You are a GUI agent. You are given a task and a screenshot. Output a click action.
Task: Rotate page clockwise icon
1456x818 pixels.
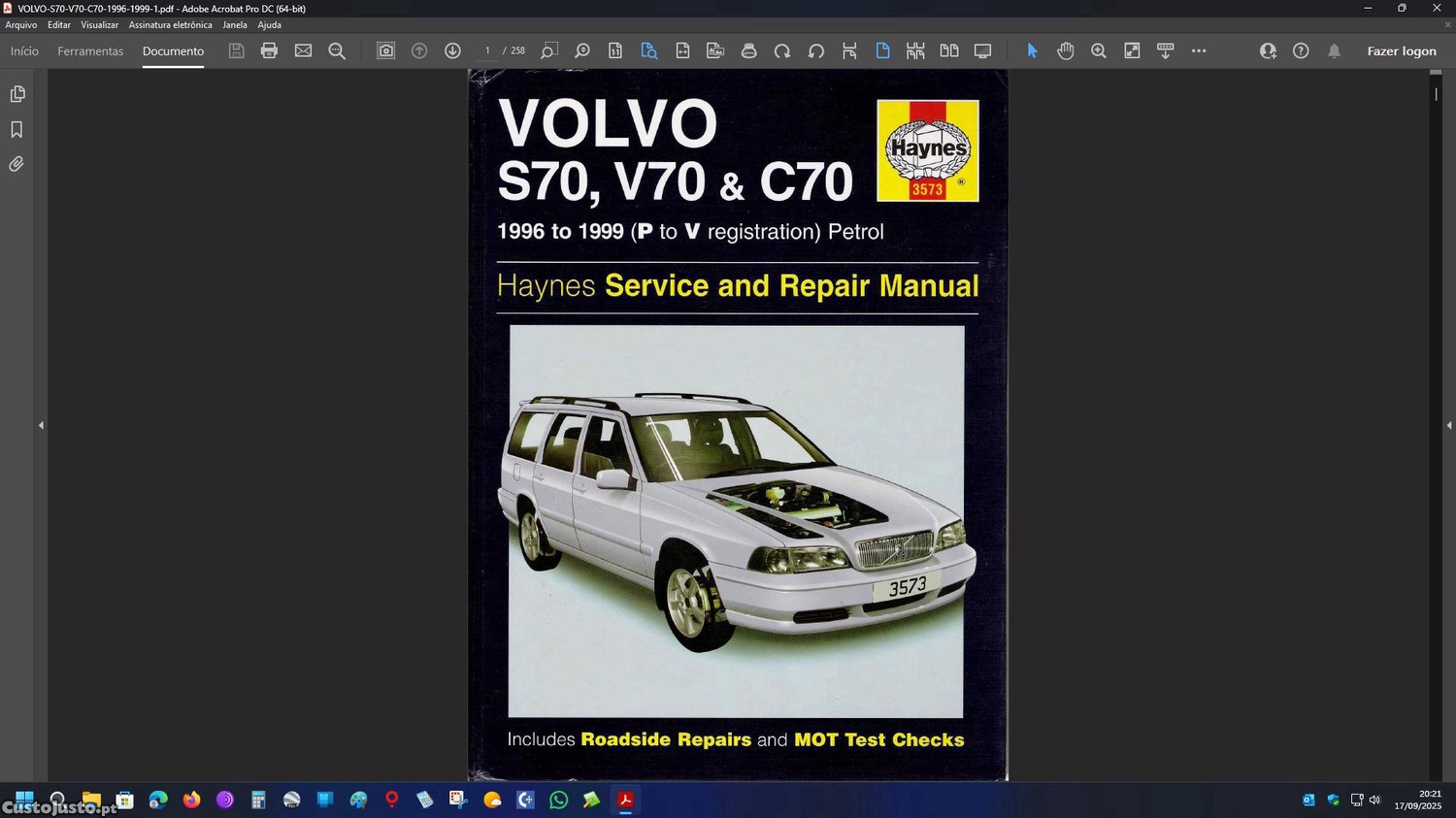pyautogui.click(x=782, y=51)
